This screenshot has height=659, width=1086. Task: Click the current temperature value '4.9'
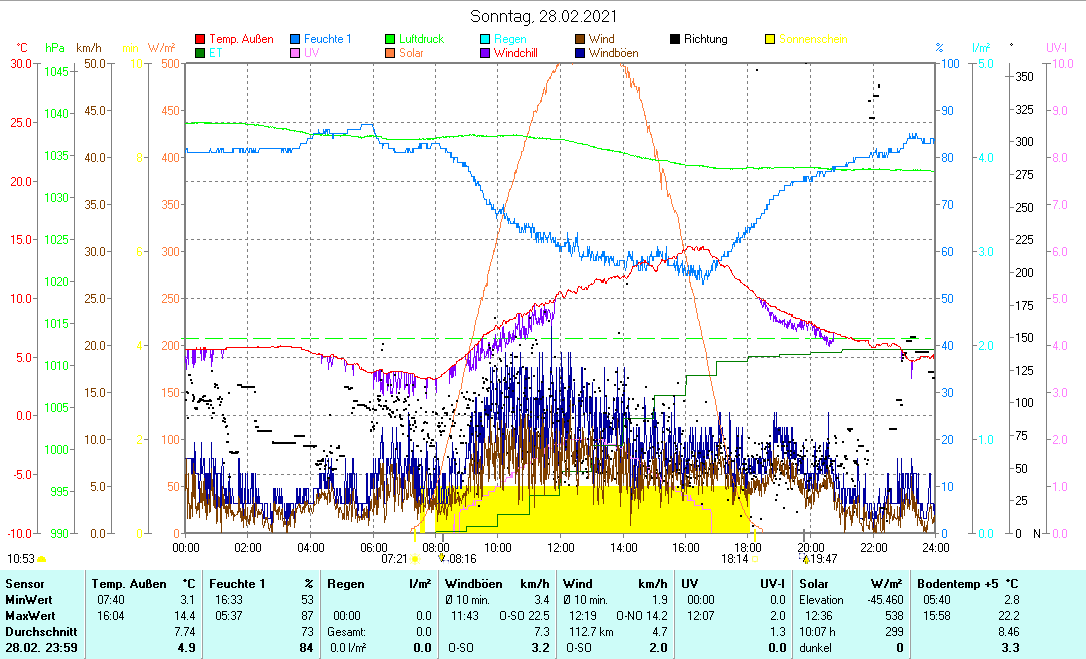[x=187, y=648]
